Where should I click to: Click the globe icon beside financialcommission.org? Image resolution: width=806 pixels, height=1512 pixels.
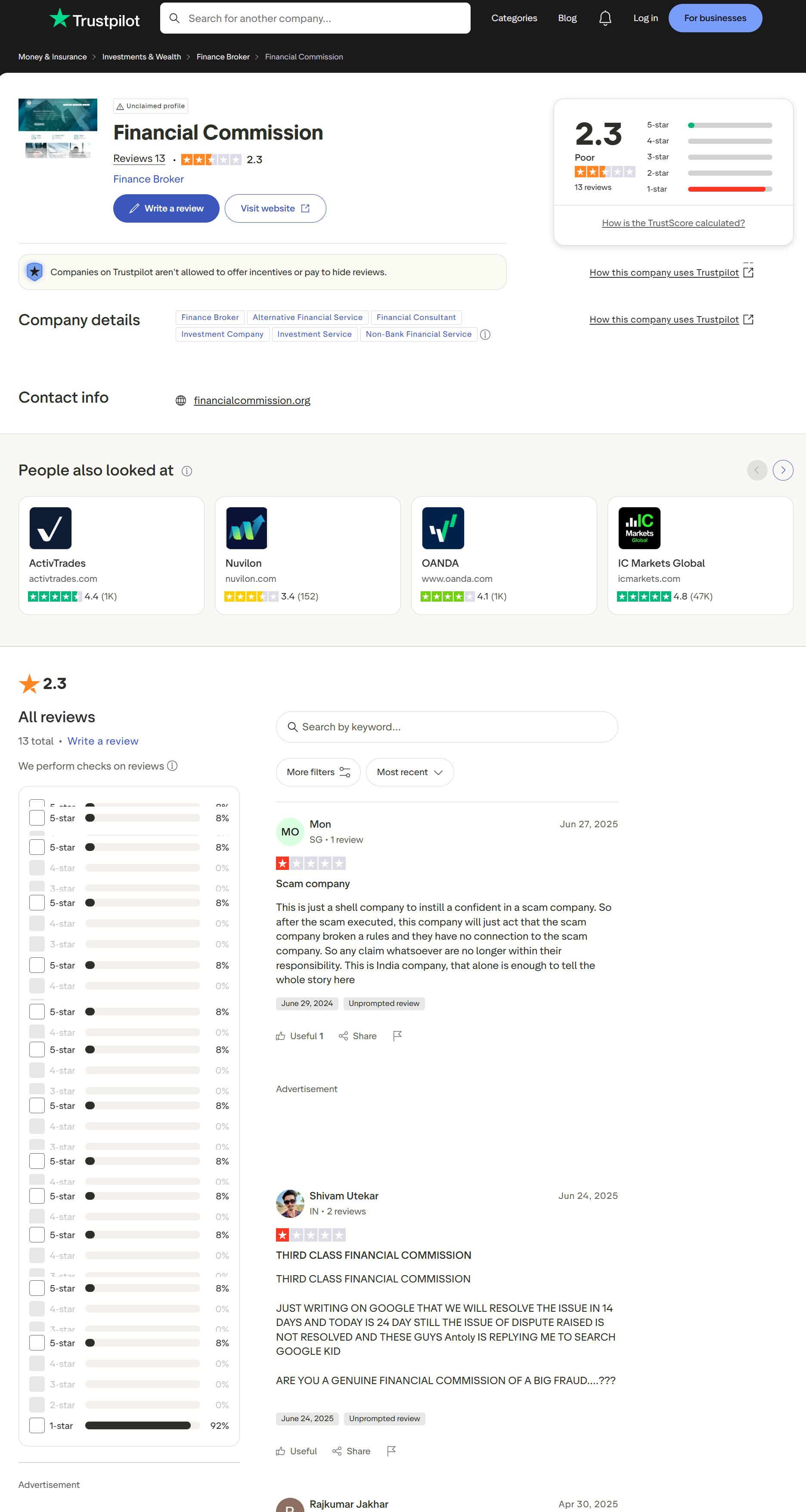(181, 401)
